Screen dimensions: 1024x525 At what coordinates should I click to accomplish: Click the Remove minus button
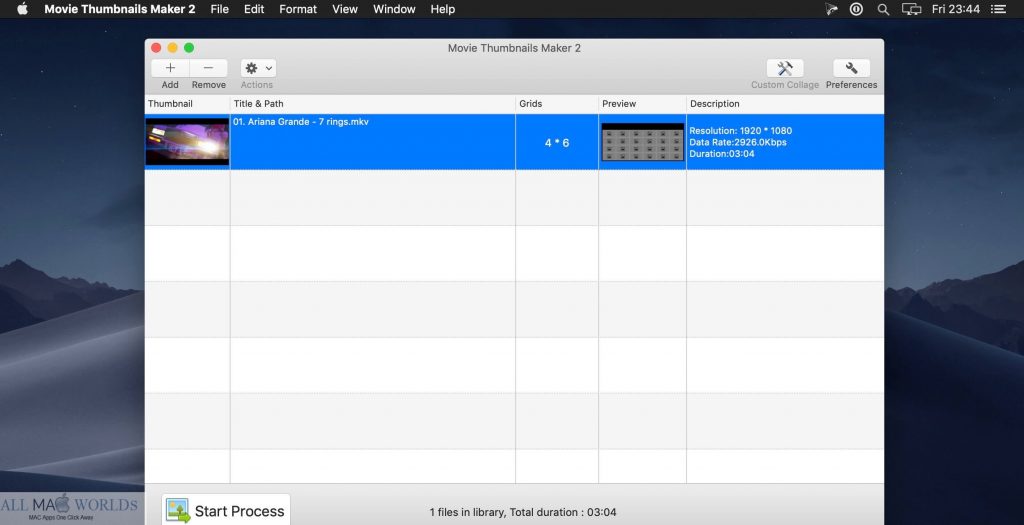tap(208, 68)
